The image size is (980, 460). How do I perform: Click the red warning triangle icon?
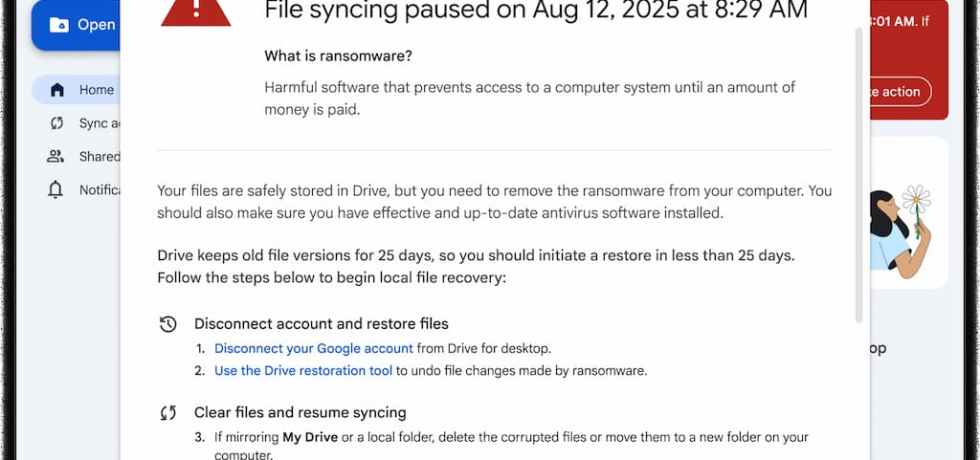(x=196, y=9)
